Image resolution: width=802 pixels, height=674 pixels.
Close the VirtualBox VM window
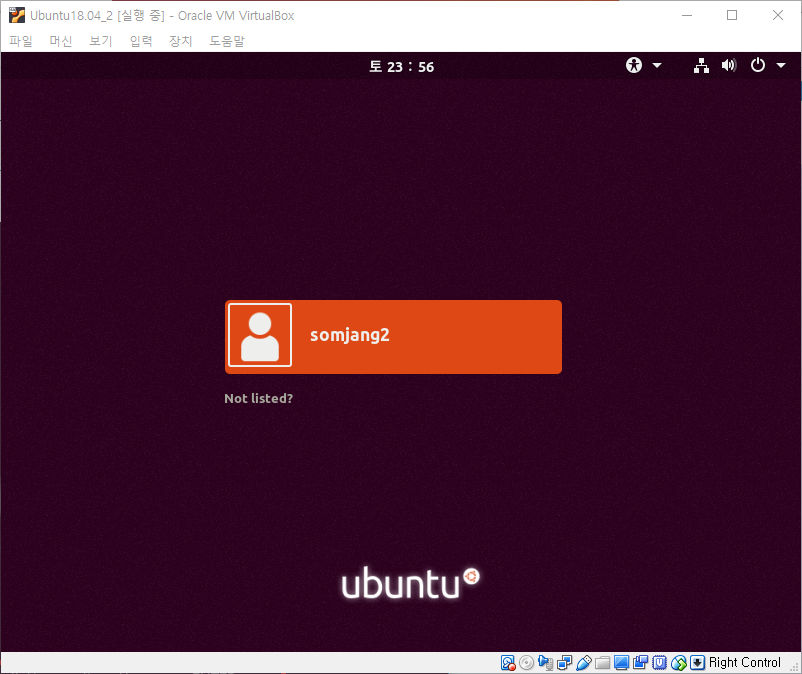tap(778, 15)
